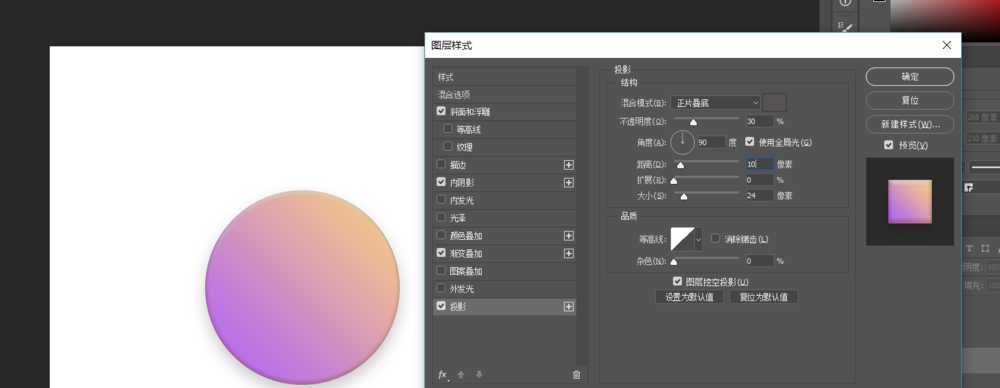The image size is (1000, 388).
Task: Click the plus icon beside 描边 (Stroke)
Action: coord(569,165)
